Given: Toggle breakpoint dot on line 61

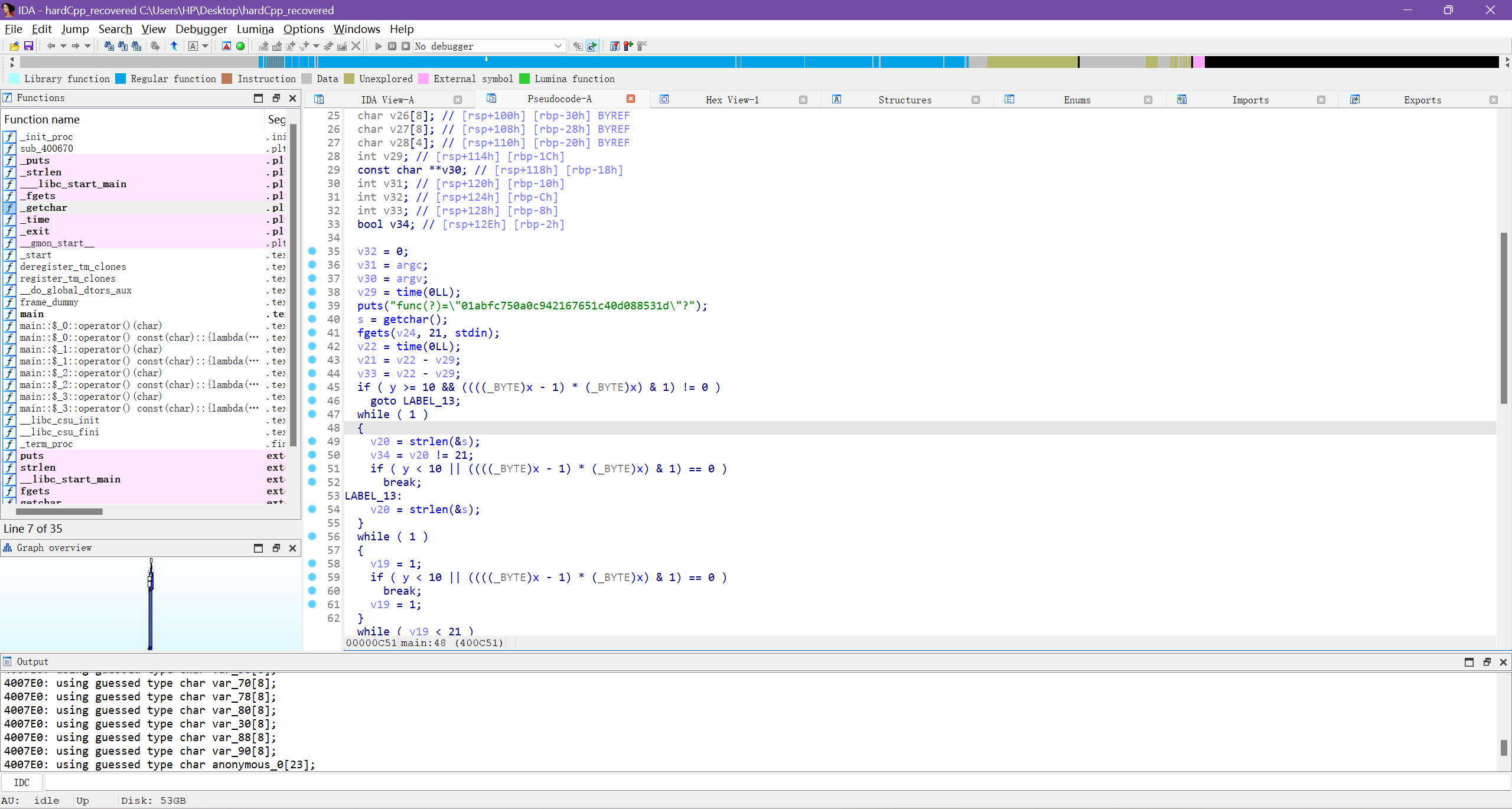Looking at the screenshot, I should [x=312, y=604].
